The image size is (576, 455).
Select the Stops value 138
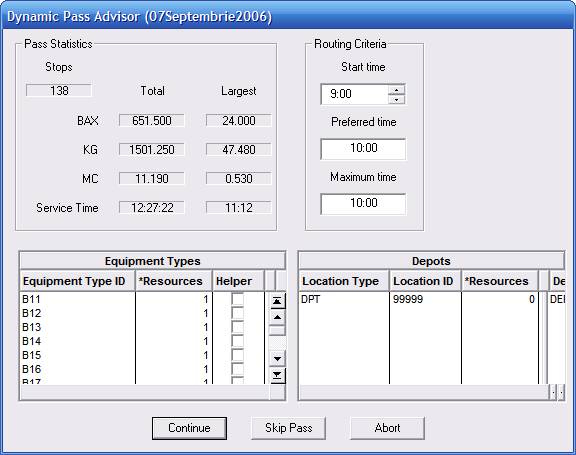point(59,90)
